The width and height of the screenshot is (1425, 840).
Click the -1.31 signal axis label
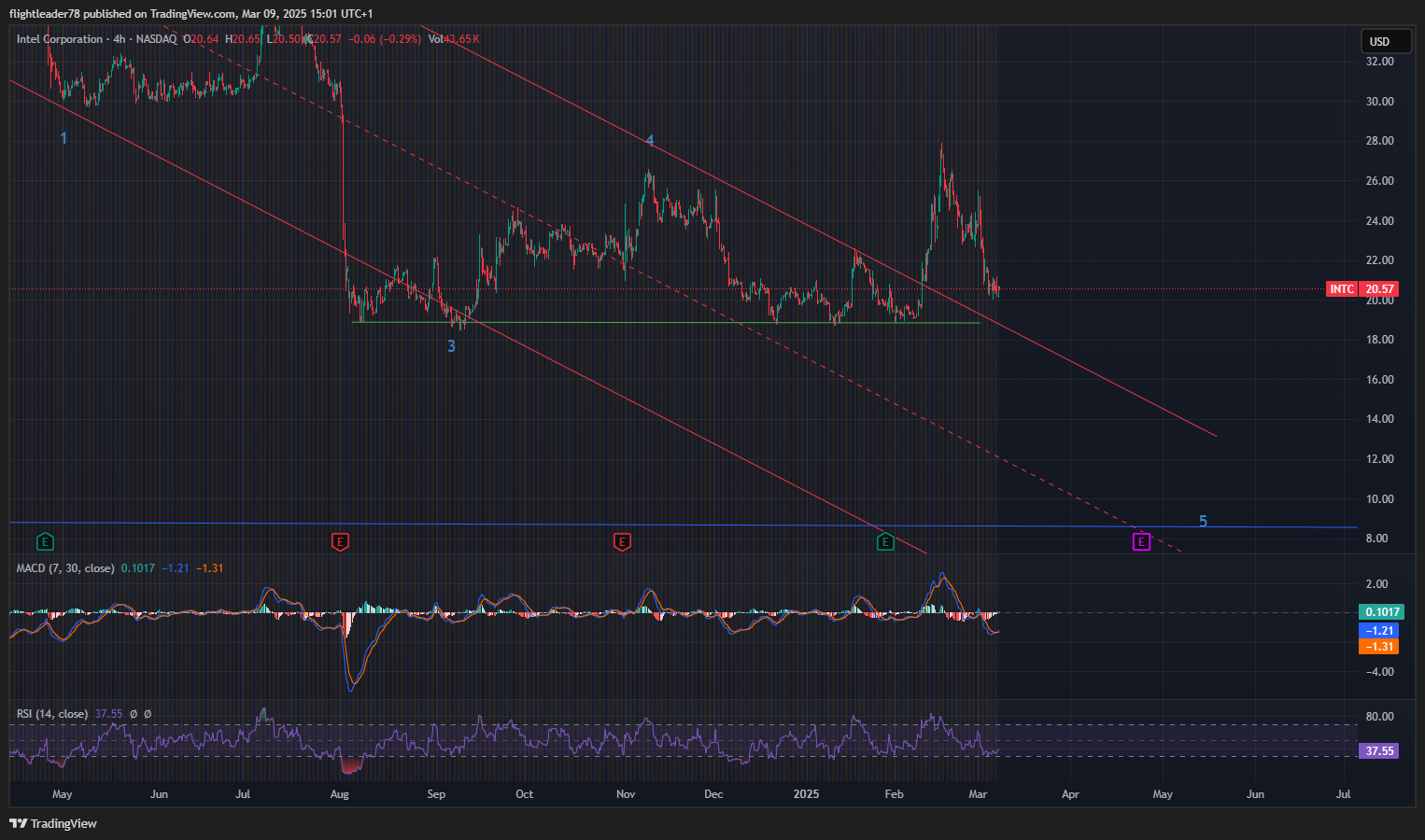coord(1379,647)
